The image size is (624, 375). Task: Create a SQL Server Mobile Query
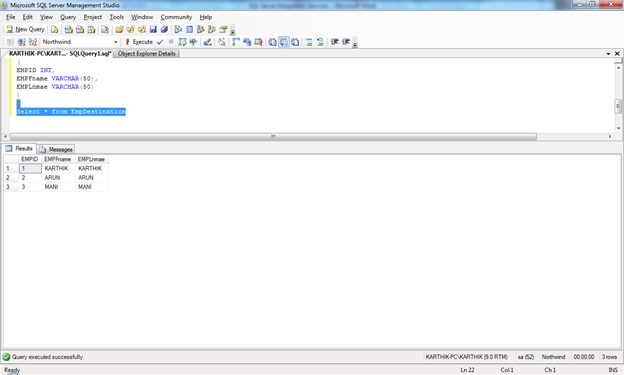coord(105,29)
